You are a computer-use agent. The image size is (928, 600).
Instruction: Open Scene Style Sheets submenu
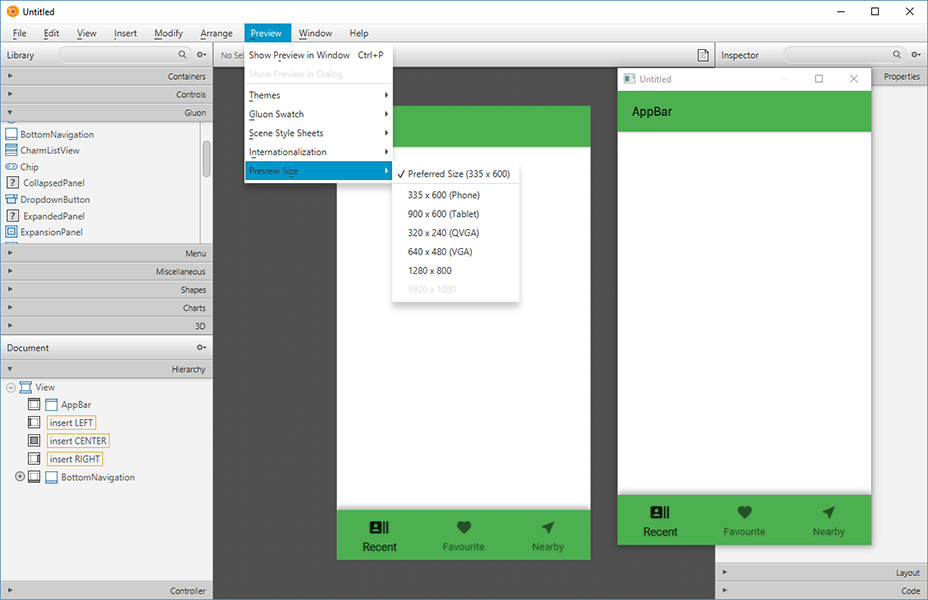click(x=318, y=133)
